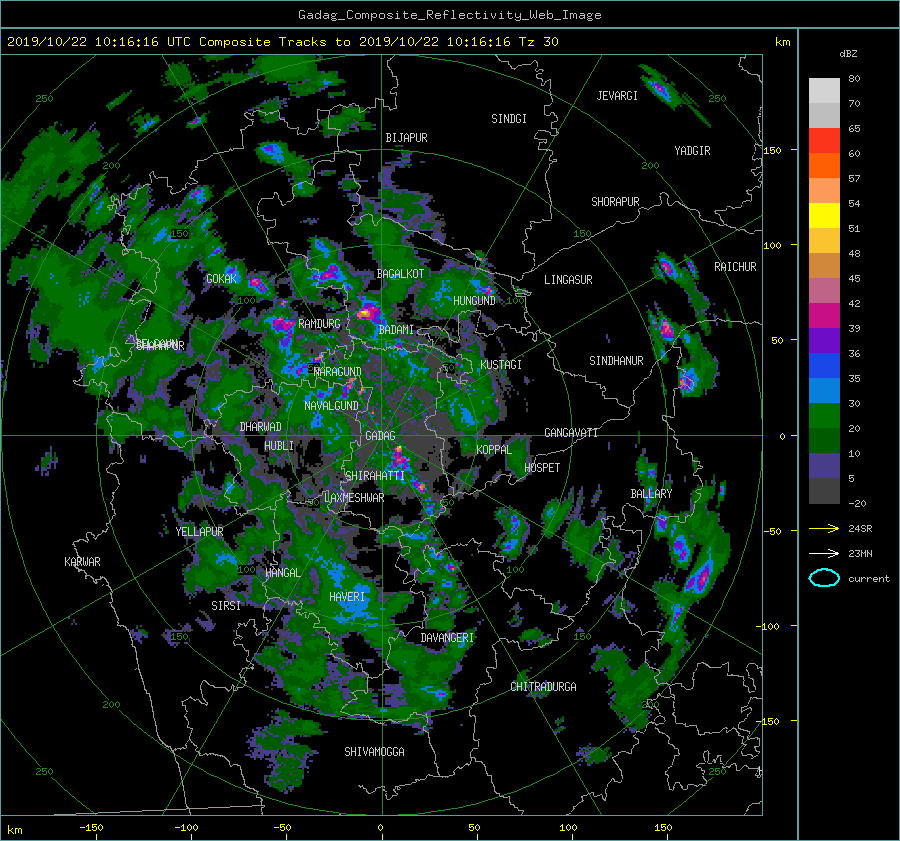Click the 30 dBZ blue legend swatch

point(824,390)
